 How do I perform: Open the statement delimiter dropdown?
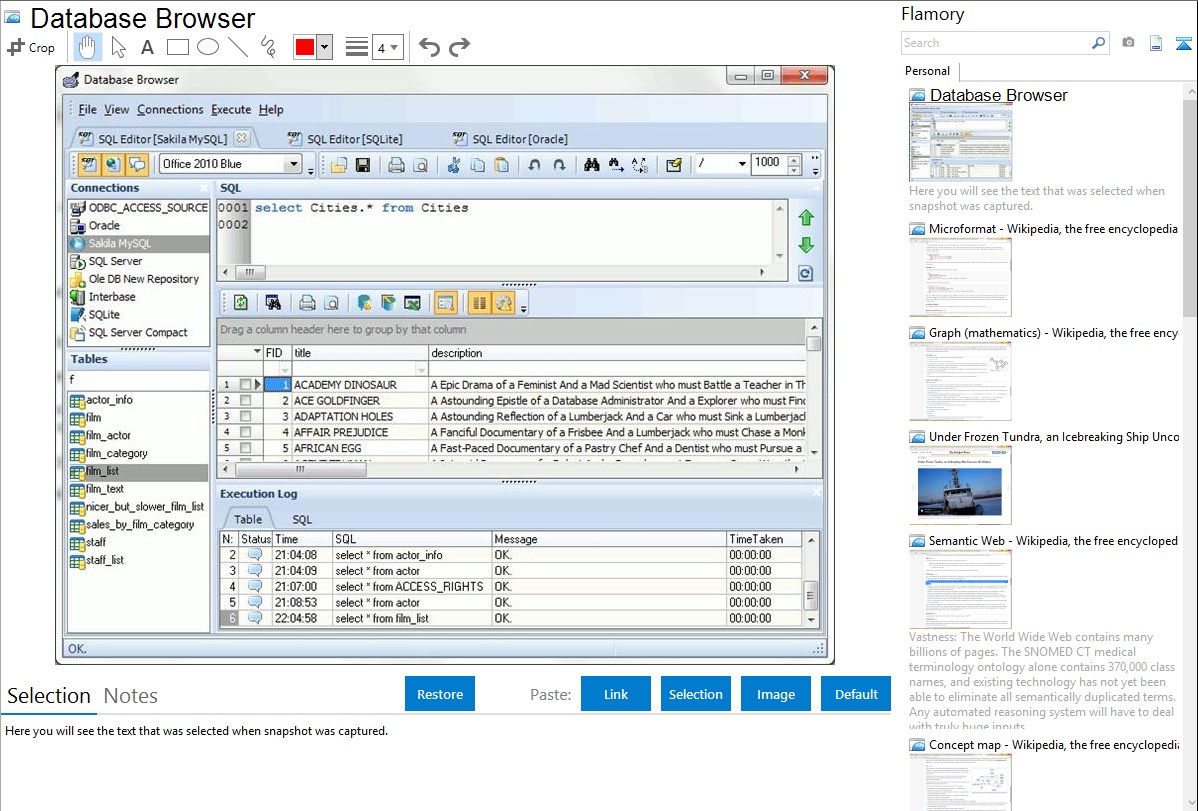coord(741,164)
